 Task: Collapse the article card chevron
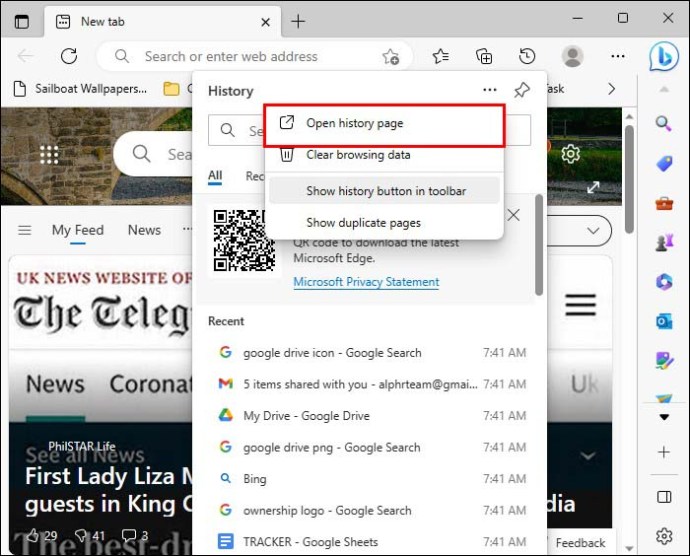(588, 456)
